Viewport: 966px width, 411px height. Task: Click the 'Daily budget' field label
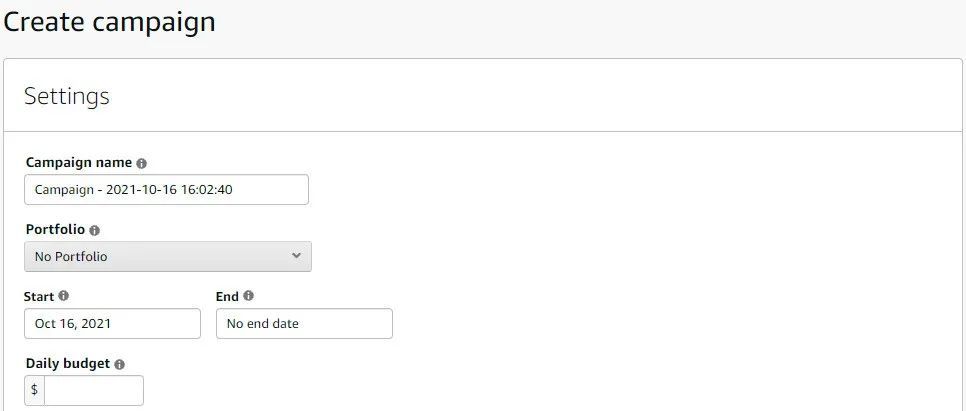pyautogui.click(x=67, y=364)
